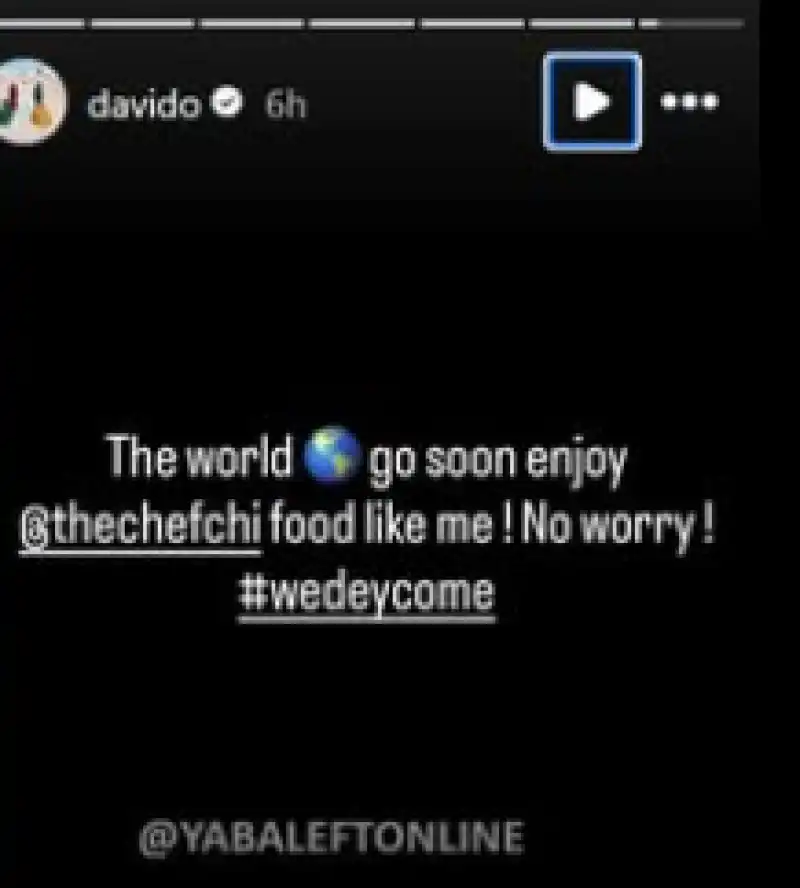Click the 'No worry !' text
Screen dimensions: 800x888
coord(618,527)
